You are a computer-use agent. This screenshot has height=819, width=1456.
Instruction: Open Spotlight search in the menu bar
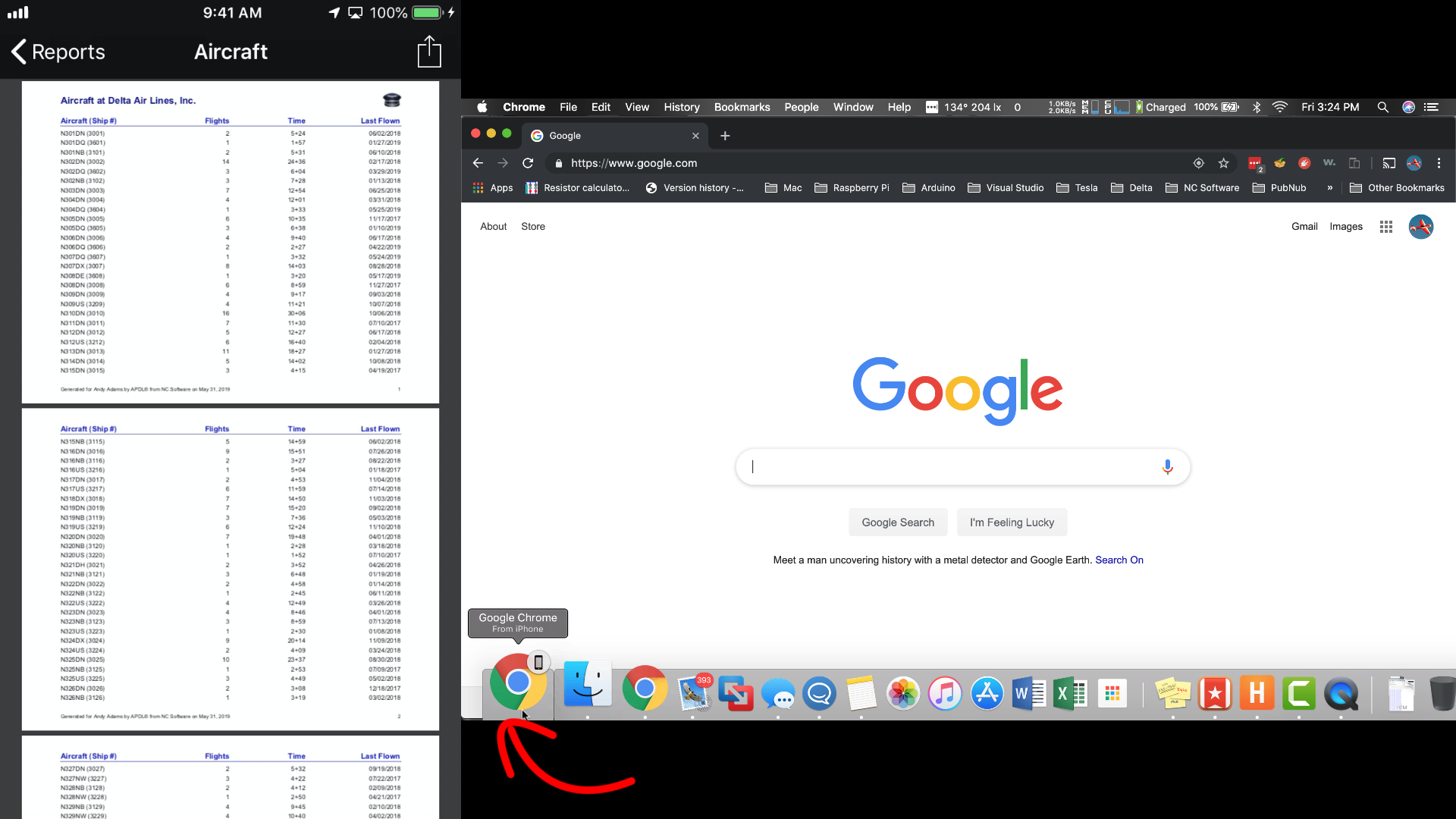[x=1382, y=107]
